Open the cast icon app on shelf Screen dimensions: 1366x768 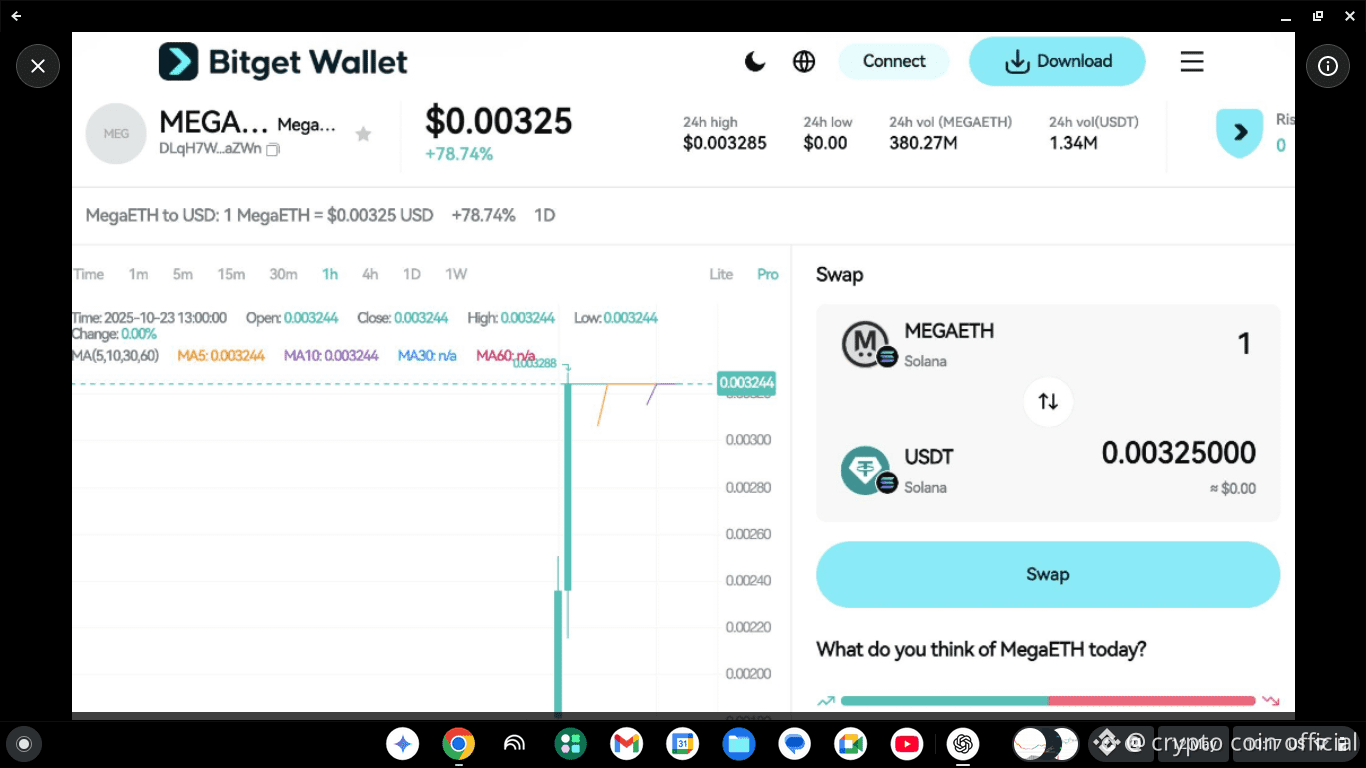(514, 743)
